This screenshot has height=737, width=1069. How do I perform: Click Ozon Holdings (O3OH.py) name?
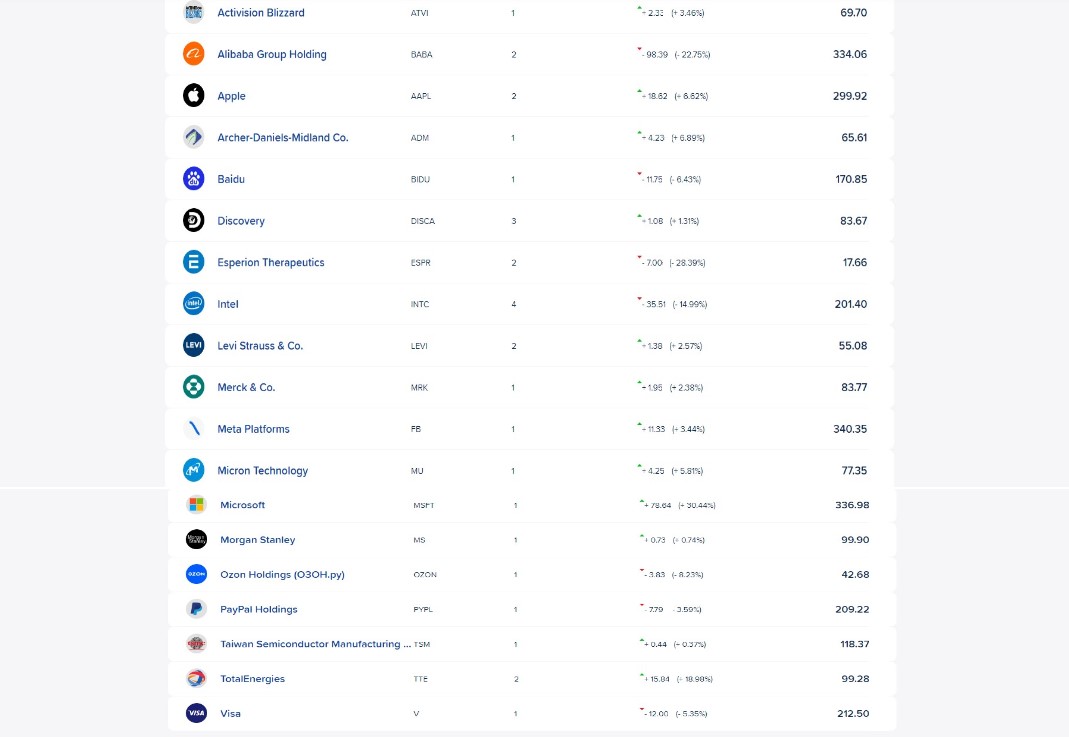tap(282, 575)
